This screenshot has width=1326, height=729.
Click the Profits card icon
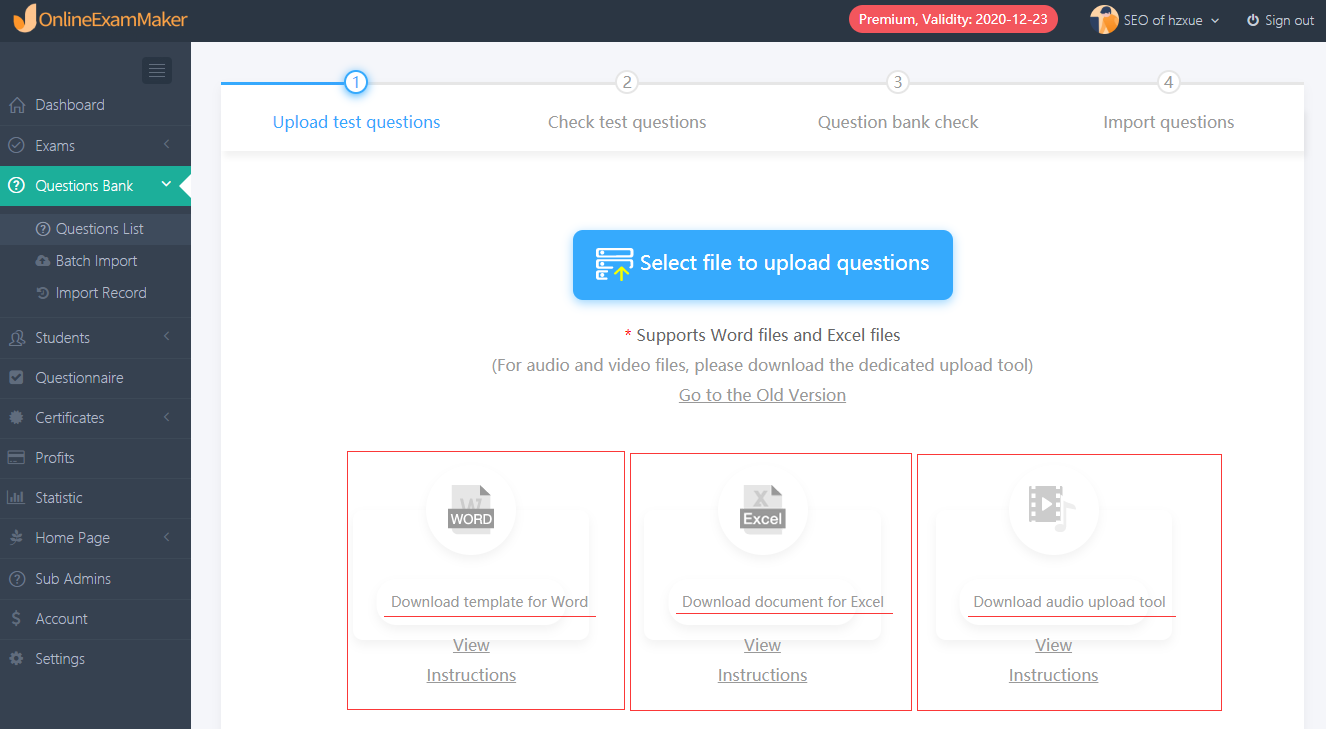coord(16,458)
